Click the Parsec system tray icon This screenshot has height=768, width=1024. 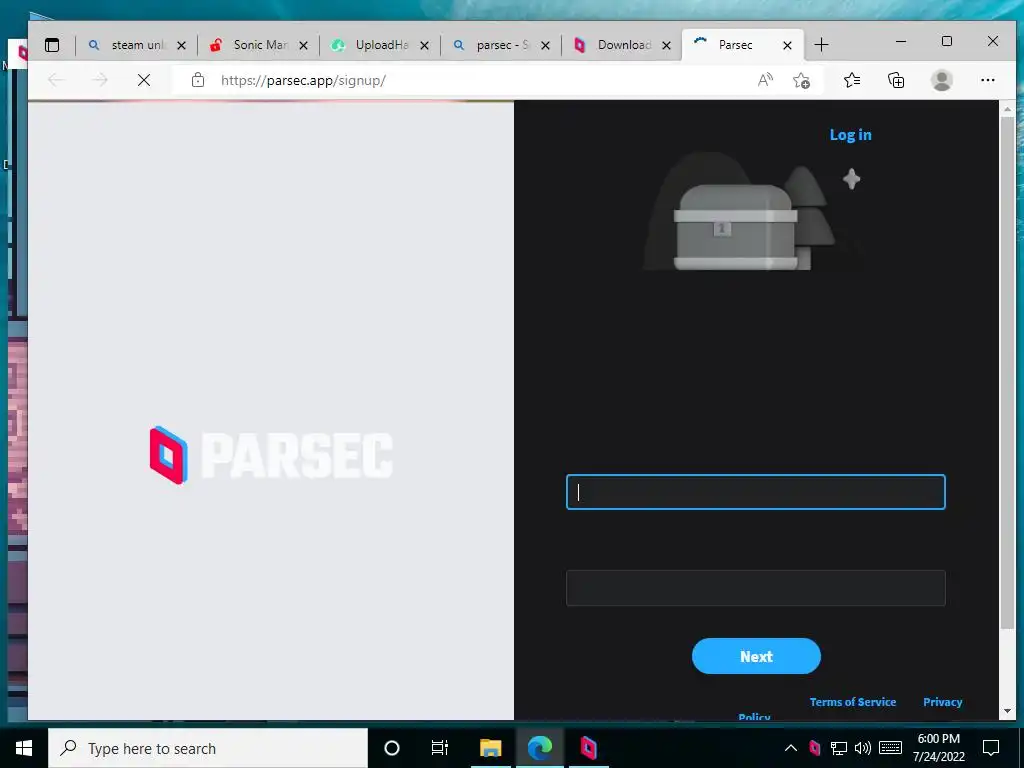(814, 748)
